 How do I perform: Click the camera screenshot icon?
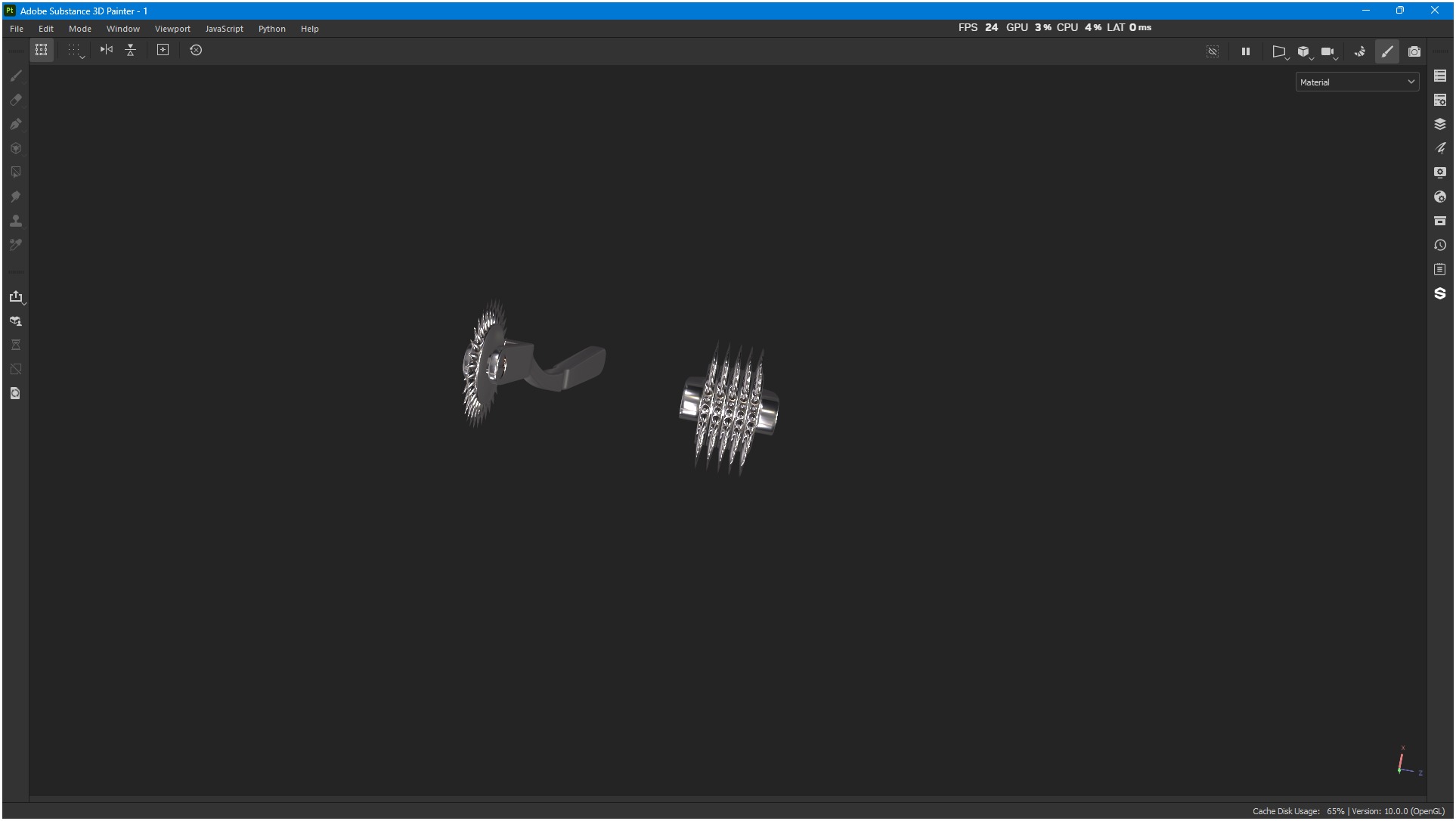click(x=1414, y=51)
